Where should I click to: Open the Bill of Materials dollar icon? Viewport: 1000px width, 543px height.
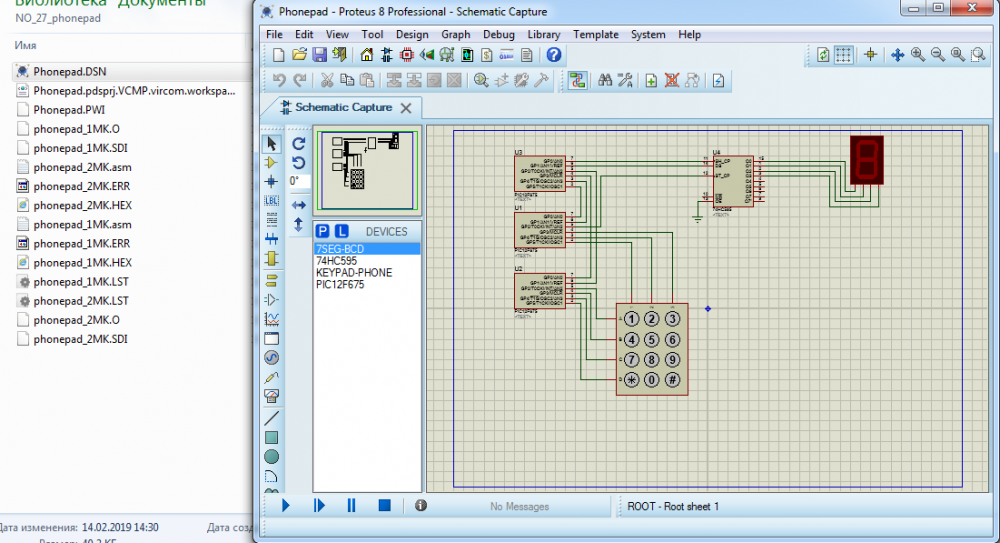coord(487,55)
